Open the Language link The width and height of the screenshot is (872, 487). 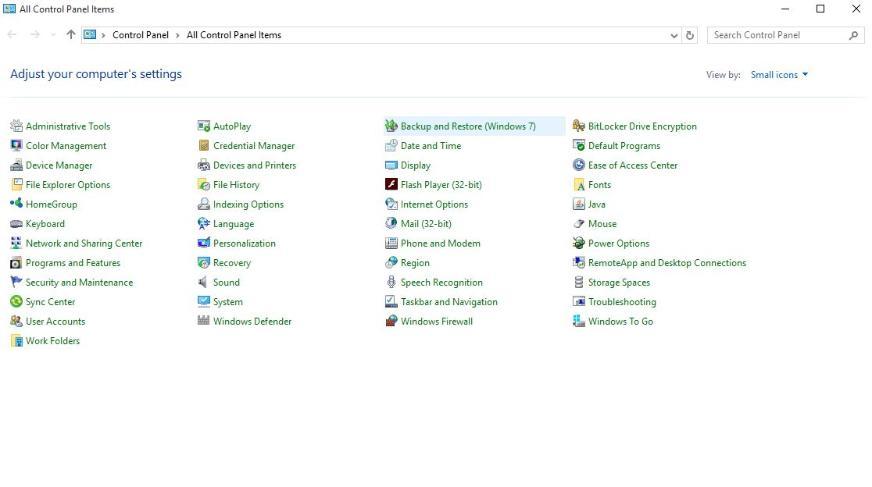tap(233, 223)
